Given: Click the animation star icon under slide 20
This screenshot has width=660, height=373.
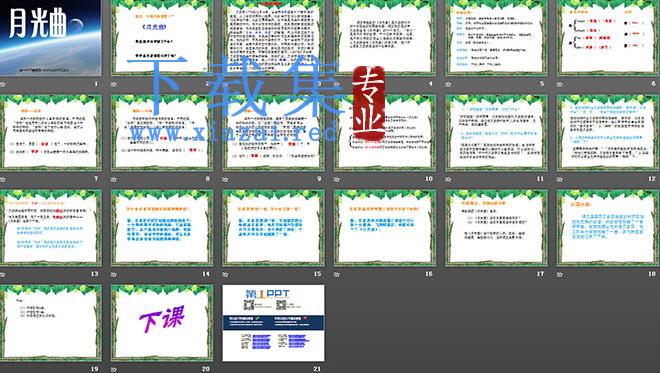Looking at the screenshot, I should (114, 369).
